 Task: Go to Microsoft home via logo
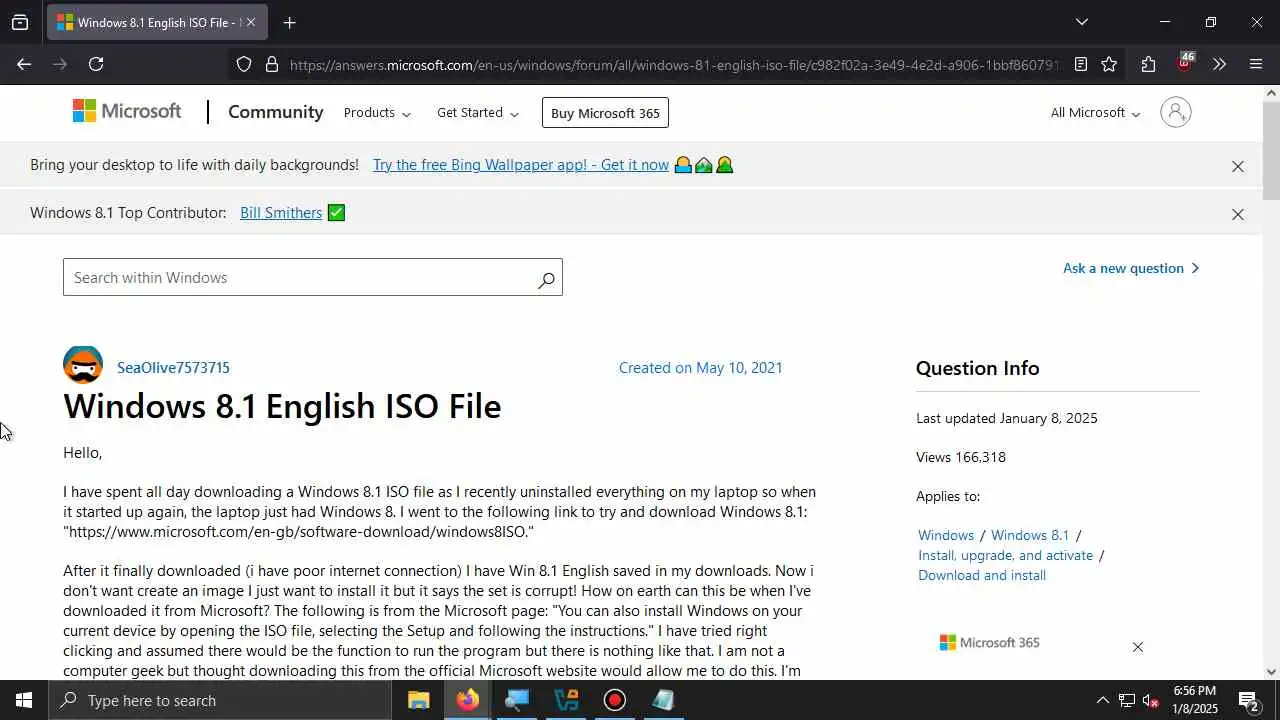[x=127, y=111]
